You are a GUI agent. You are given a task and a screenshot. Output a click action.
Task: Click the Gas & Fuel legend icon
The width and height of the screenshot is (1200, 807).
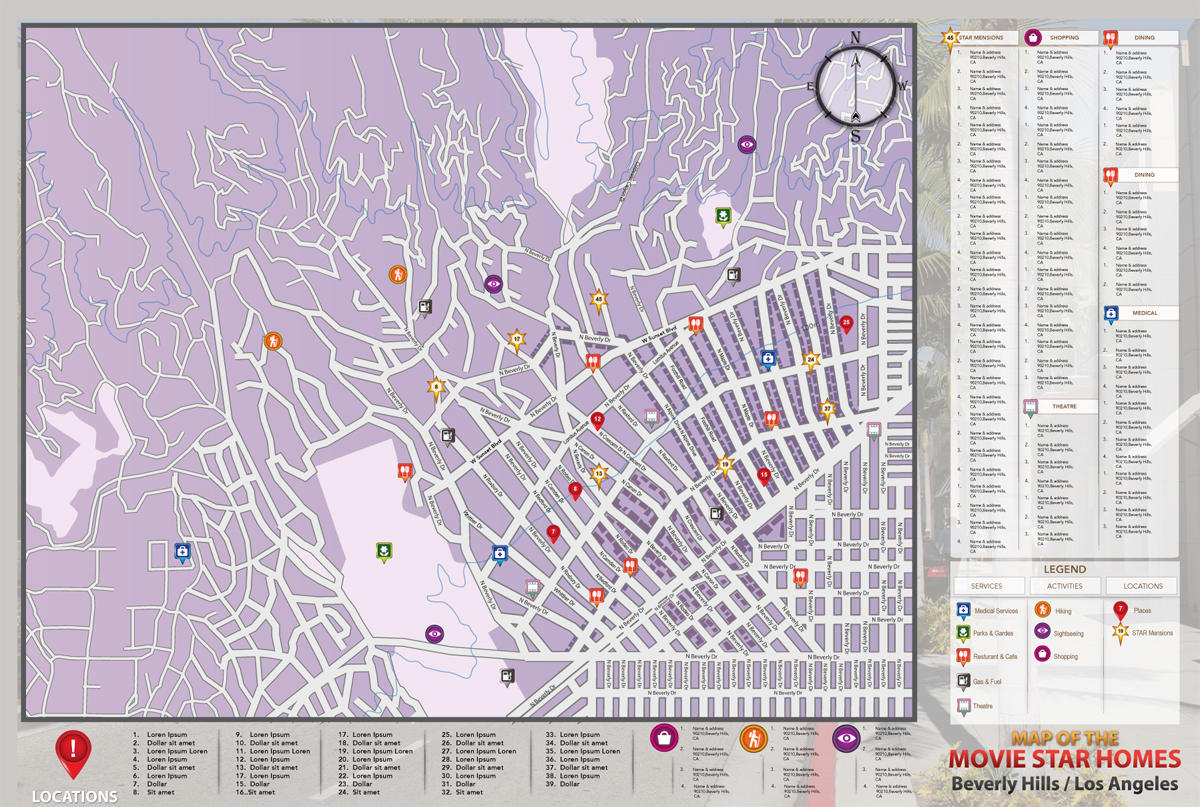(x=962, y=681)
